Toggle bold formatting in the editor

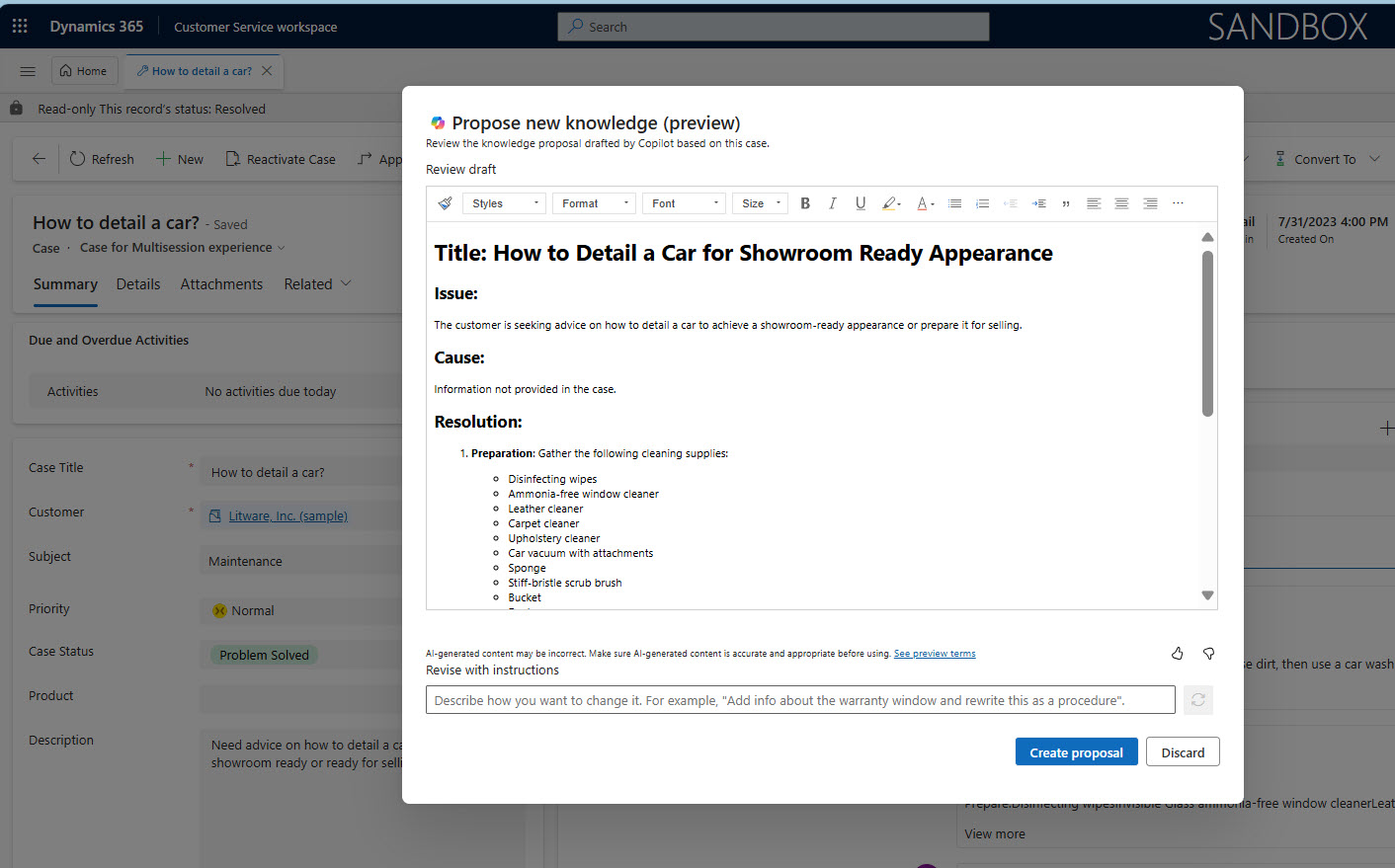805,203
